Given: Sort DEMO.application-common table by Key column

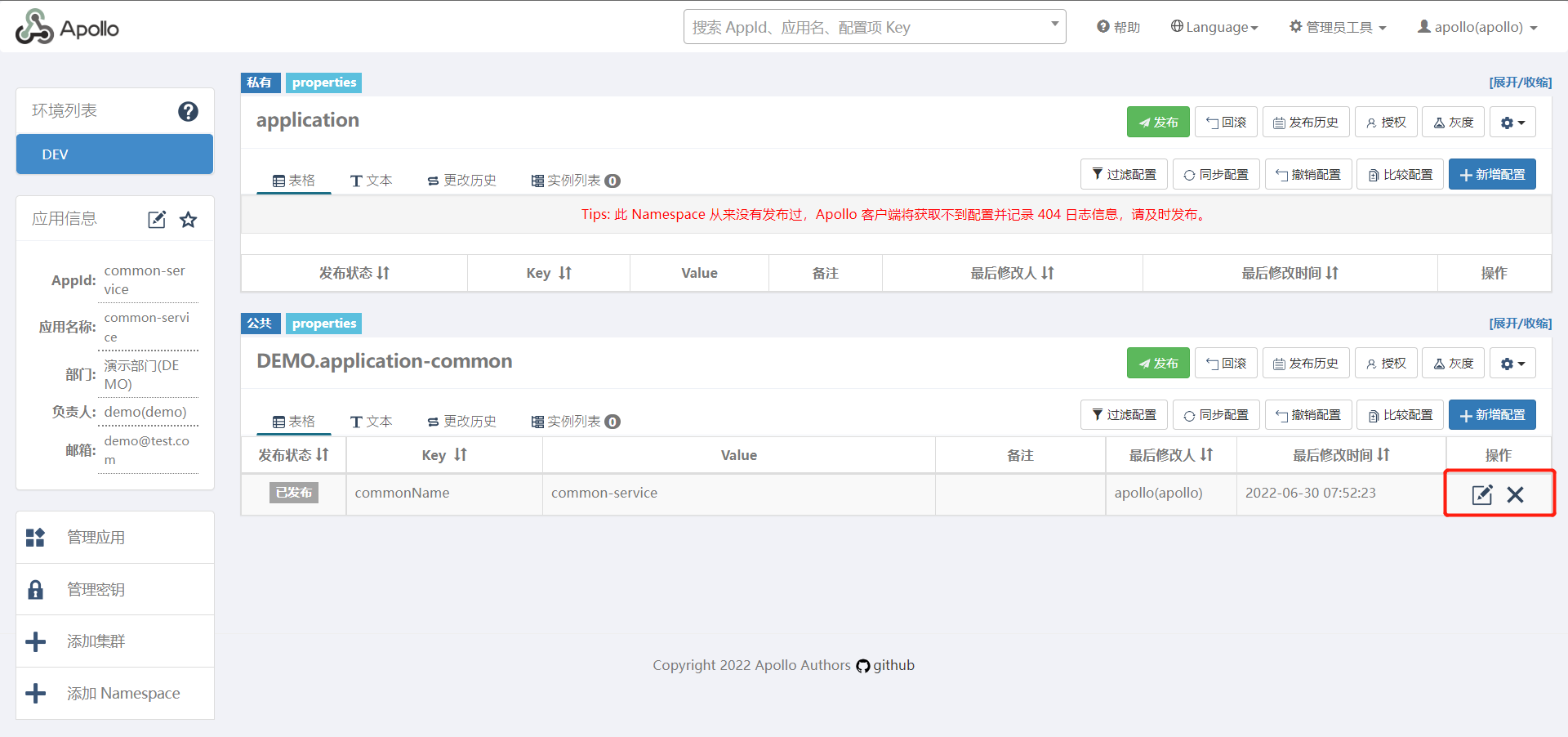Looking at the screenshot, I should coord(444,455).
